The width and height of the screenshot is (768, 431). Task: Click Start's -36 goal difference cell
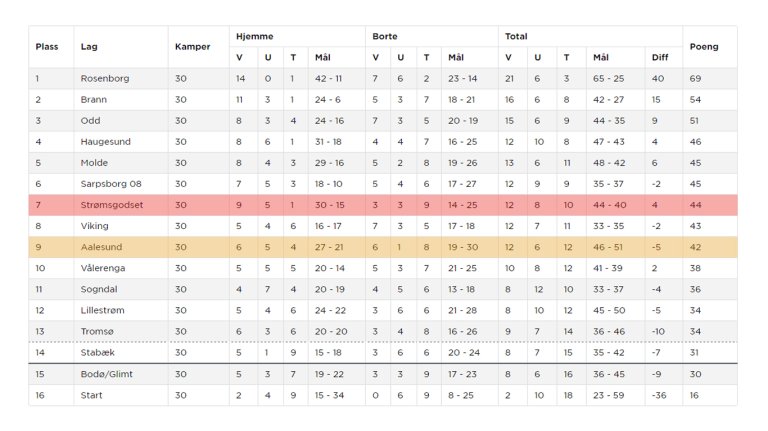pos(658,395)
